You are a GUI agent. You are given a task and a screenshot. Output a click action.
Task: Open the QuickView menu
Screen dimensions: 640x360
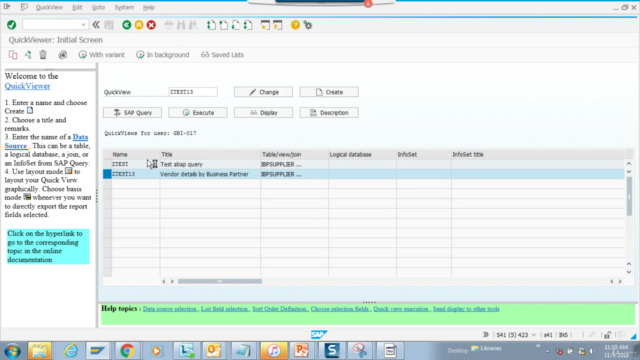pyautogui.click(x=49, y=7)
